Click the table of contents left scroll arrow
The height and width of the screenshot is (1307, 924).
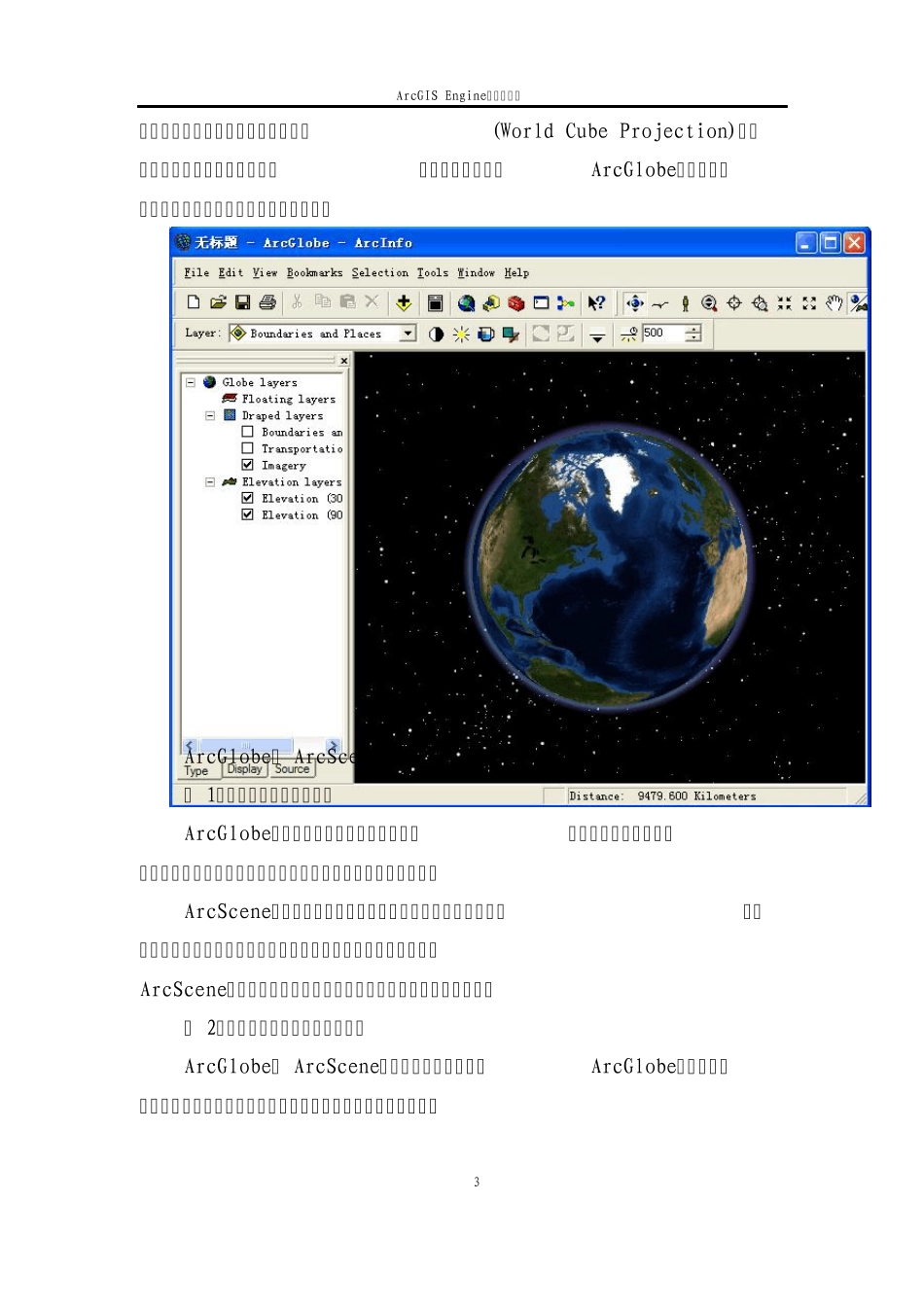tap(190, 746)
